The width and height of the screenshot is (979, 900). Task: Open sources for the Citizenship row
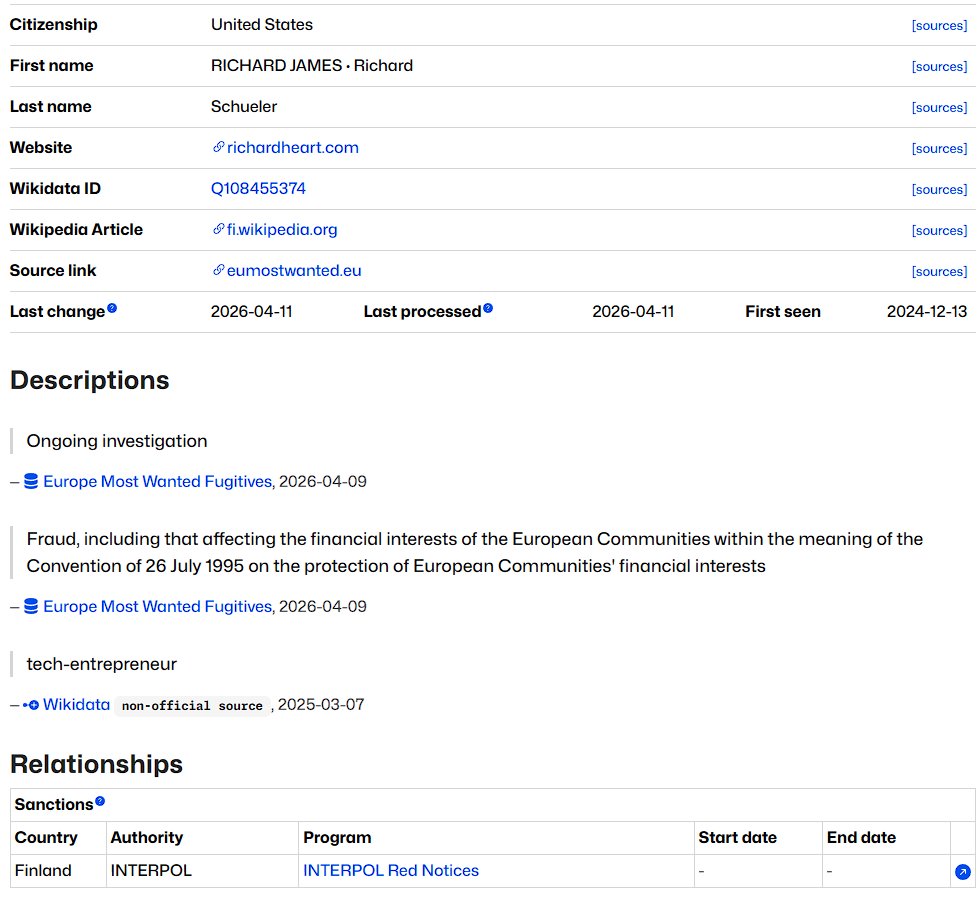coord(939,26)
